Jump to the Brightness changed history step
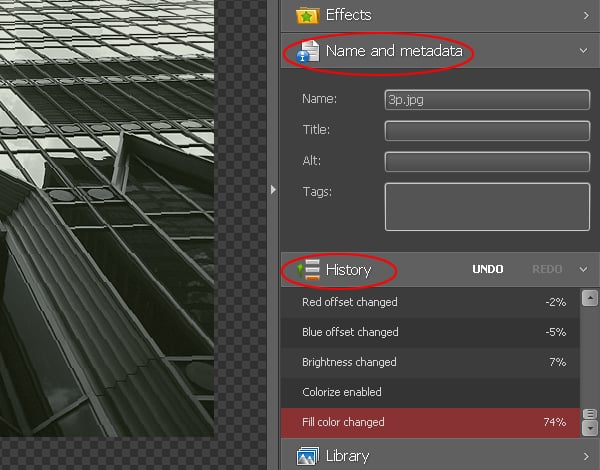600x470 pixels. (x=430, y=362)
